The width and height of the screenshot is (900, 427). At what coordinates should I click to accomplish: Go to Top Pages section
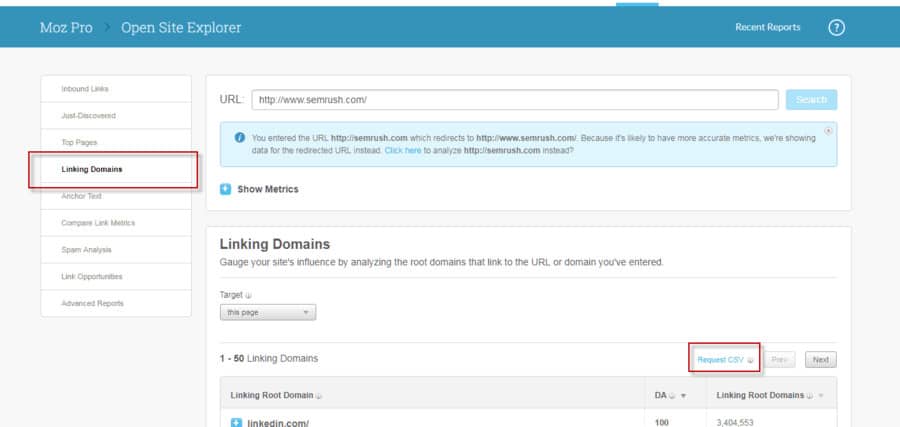coord(79,142)
